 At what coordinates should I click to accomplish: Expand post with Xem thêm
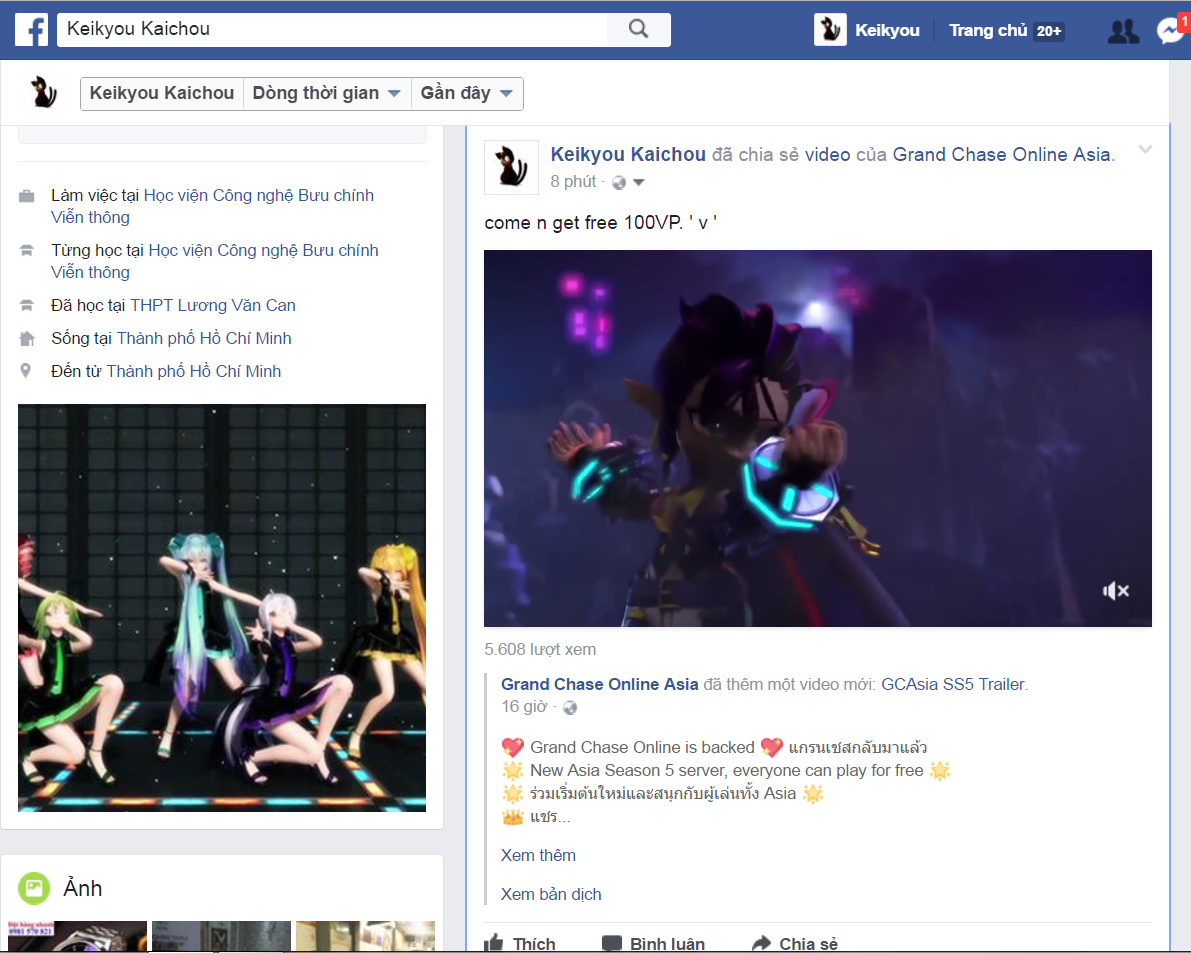(538, 855)
